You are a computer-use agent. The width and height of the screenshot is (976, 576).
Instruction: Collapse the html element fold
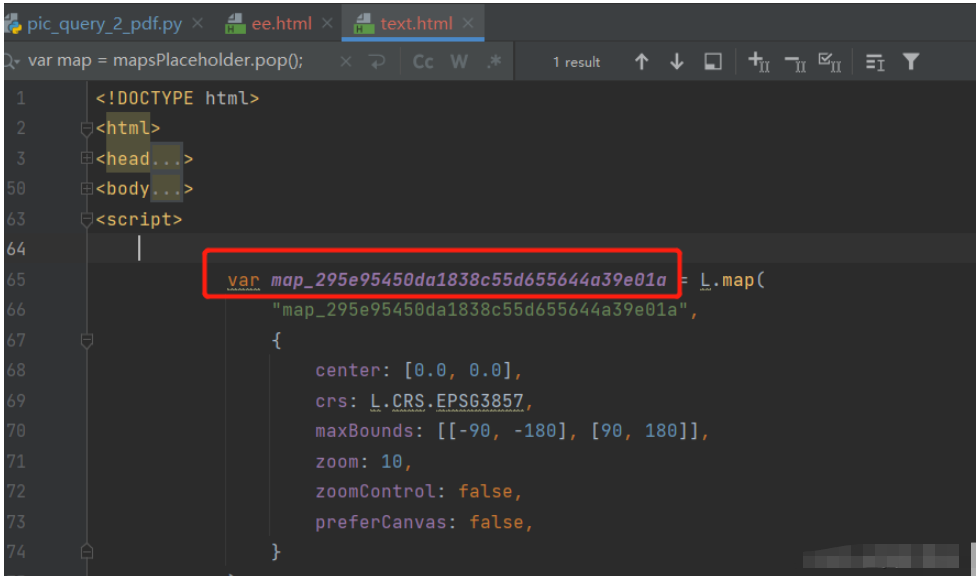pos(86,128)
